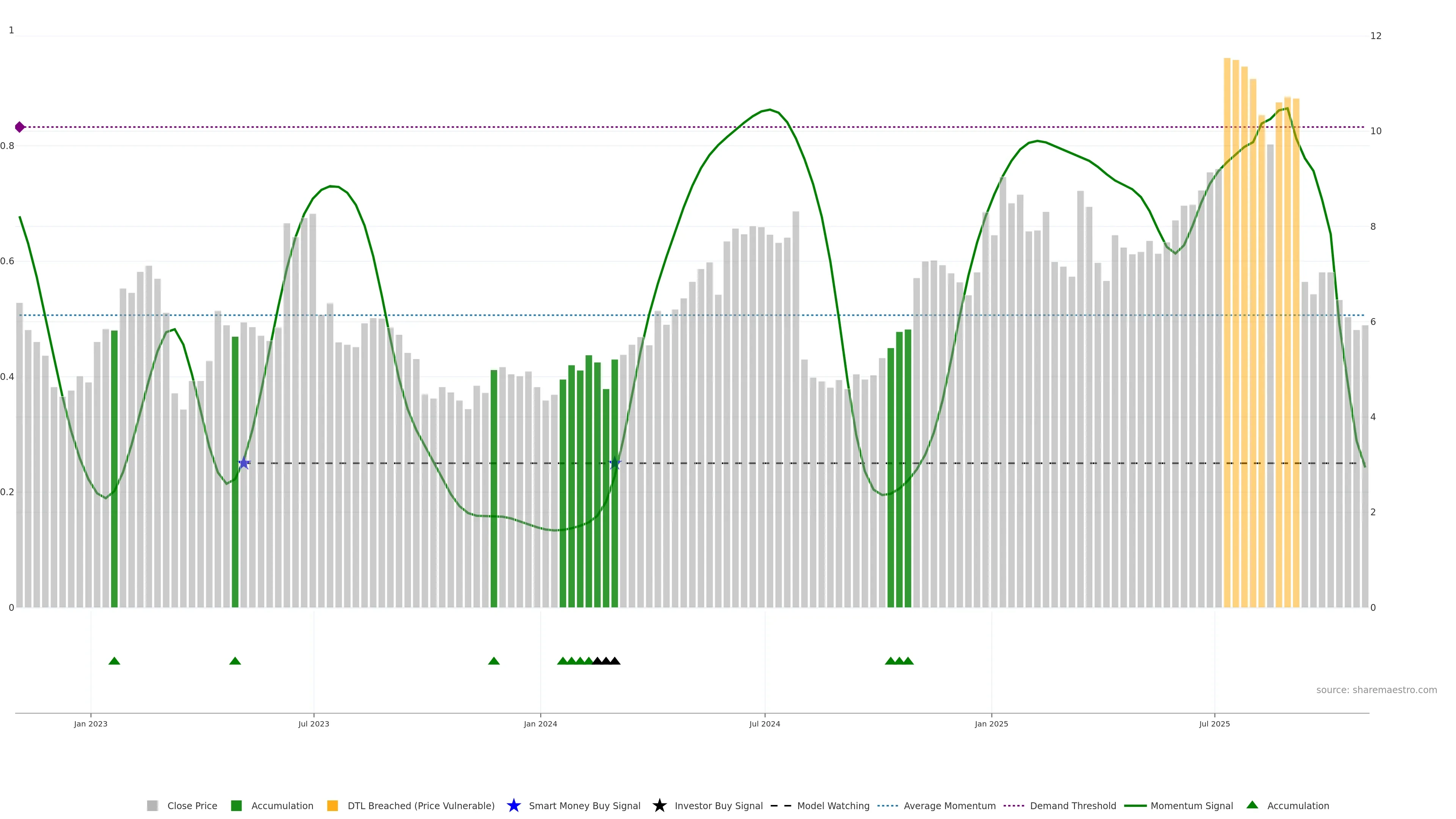Toggle the Momentum Signal legend entry

click(1191, 805)
